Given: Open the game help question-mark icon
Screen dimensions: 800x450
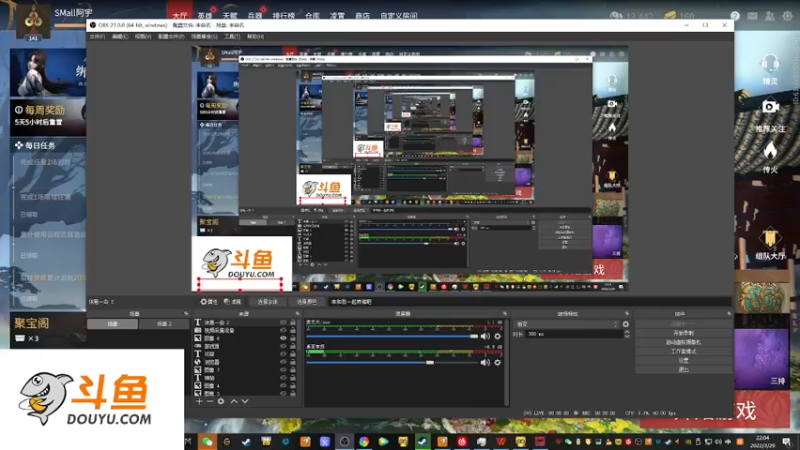Looking at the screenshot, I should [x=735, y=16].
